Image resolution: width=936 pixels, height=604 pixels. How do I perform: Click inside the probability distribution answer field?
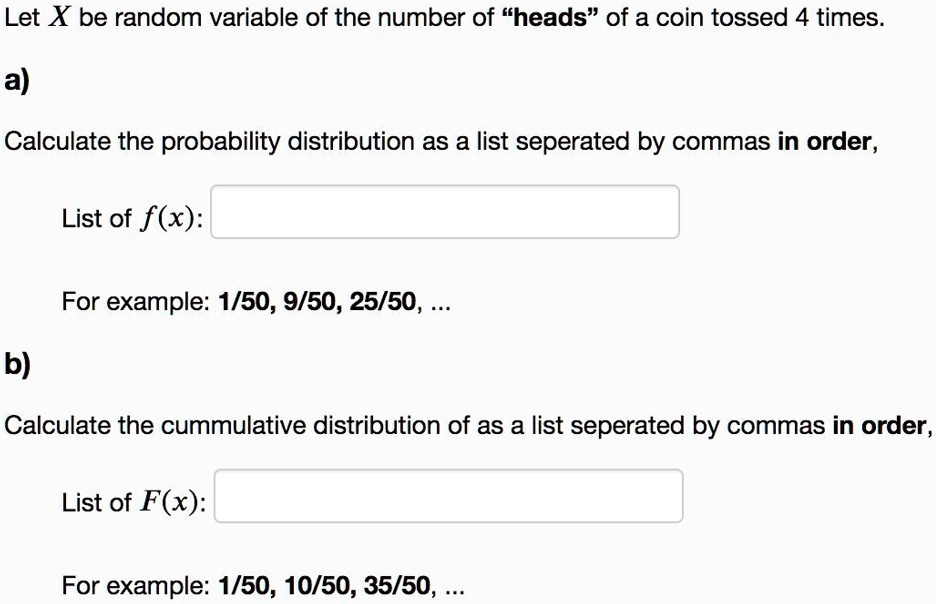(x=445, y=211)
